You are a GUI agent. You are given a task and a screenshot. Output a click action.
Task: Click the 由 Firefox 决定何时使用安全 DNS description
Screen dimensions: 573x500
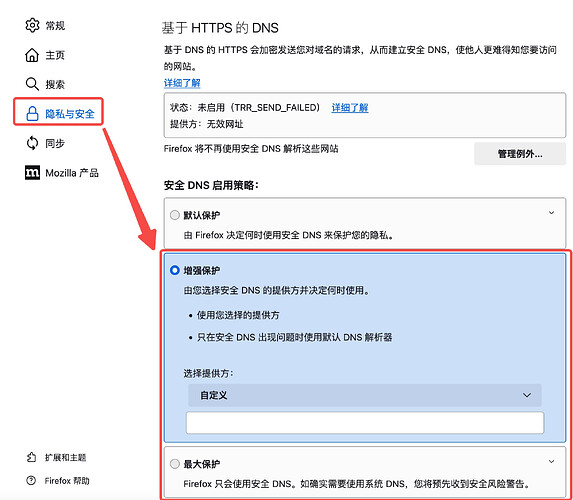tap(289, 235)
